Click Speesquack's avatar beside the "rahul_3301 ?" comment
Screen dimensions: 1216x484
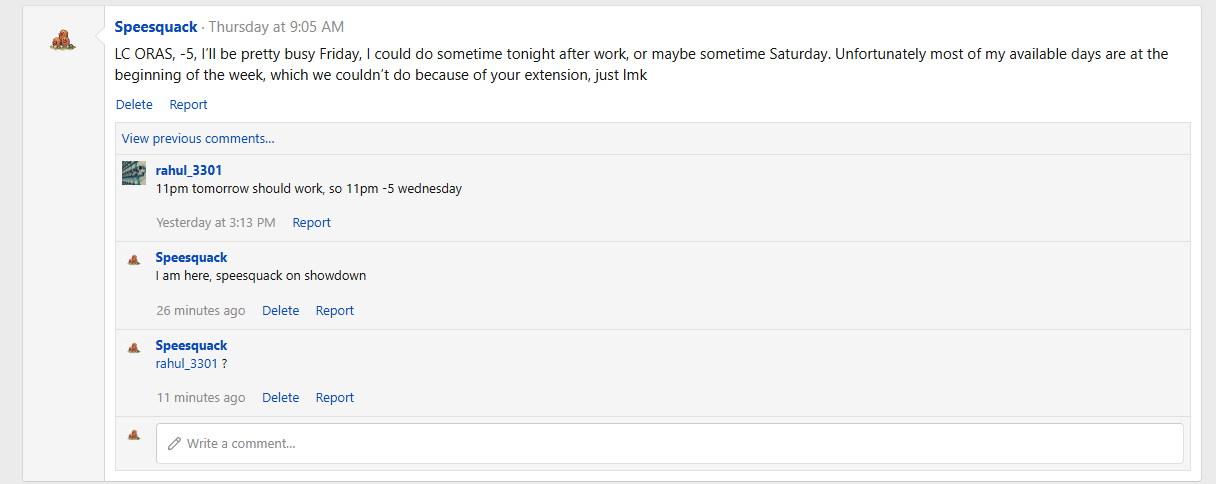134,347
